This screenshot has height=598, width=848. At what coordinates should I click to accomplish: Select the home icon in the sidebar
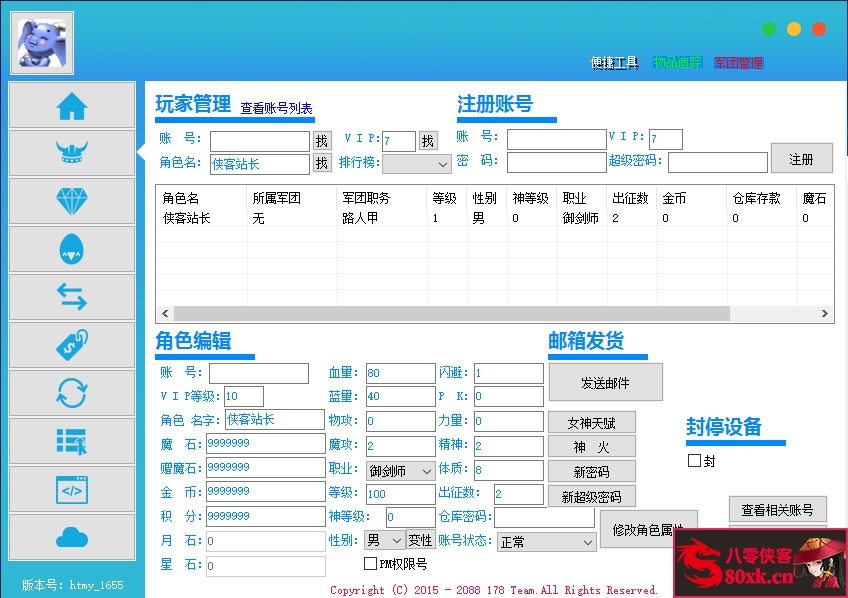[71, 105]
